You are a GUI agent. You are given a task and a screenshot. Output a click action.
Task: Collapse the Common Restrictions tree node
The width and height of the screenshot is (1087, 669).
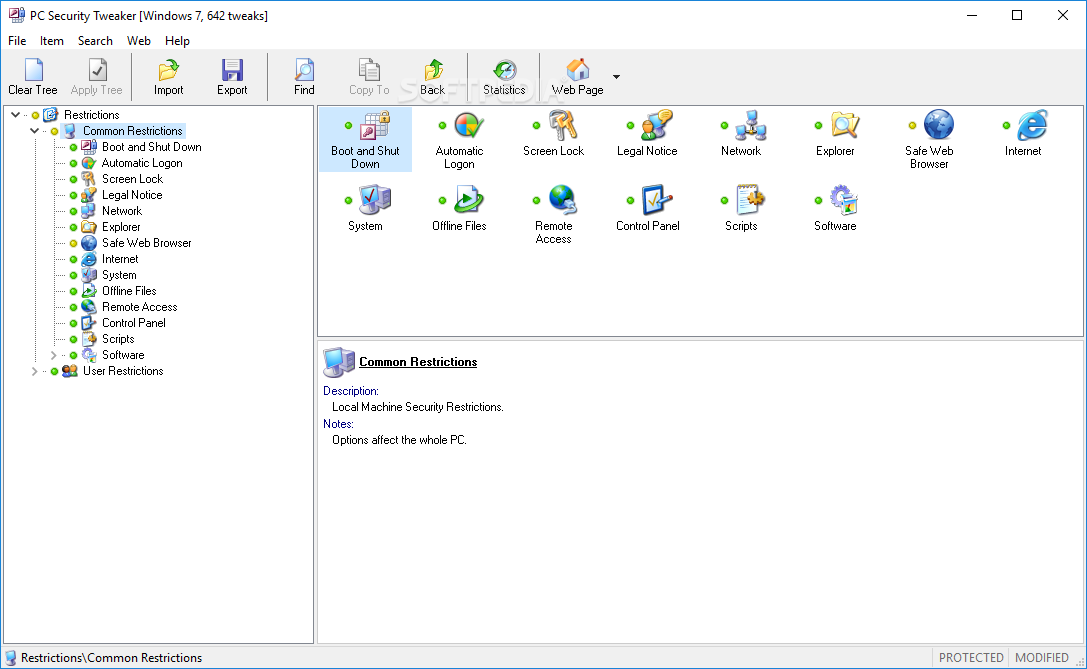click(x=34, y=131)
